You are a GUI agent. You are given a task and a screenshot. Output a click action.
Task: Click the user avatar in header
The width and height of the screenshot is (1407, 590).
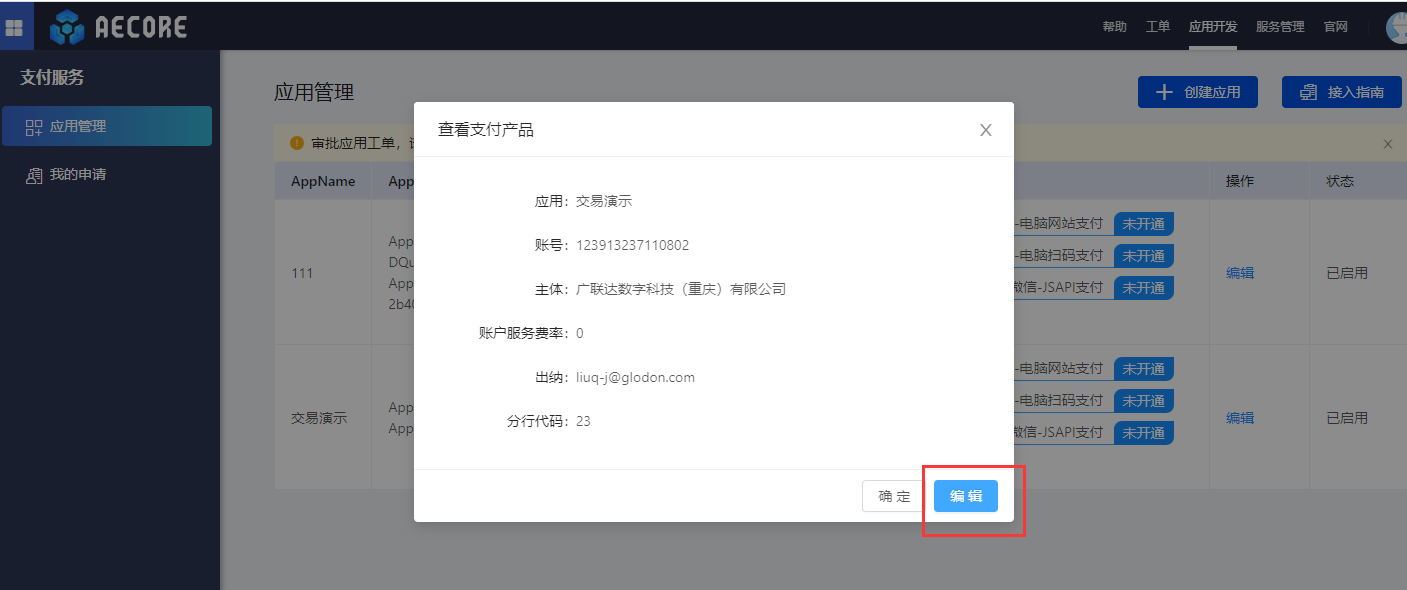point(1398,27)
